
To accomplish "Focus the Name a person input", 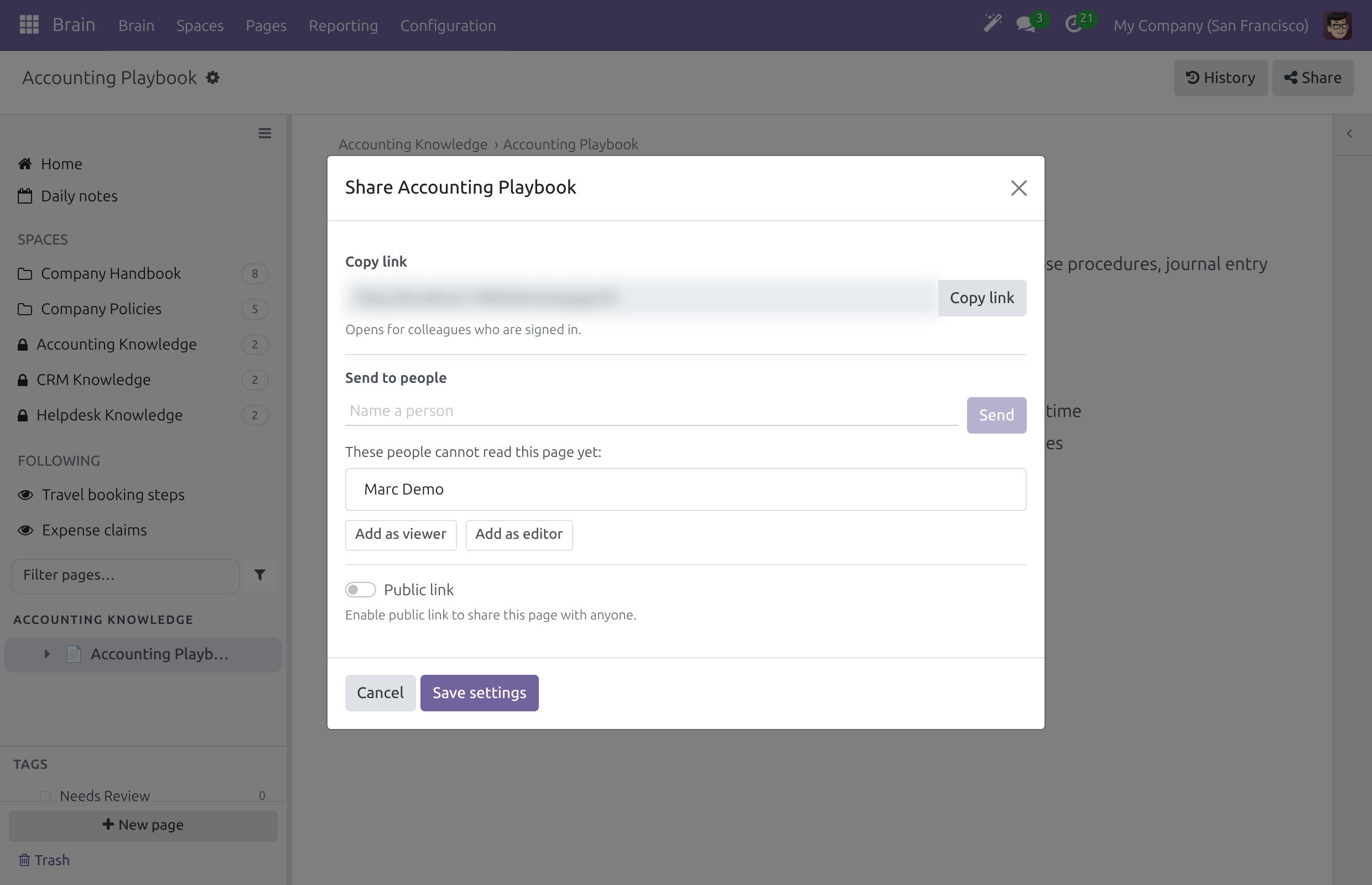I will [x=651, y=411].
